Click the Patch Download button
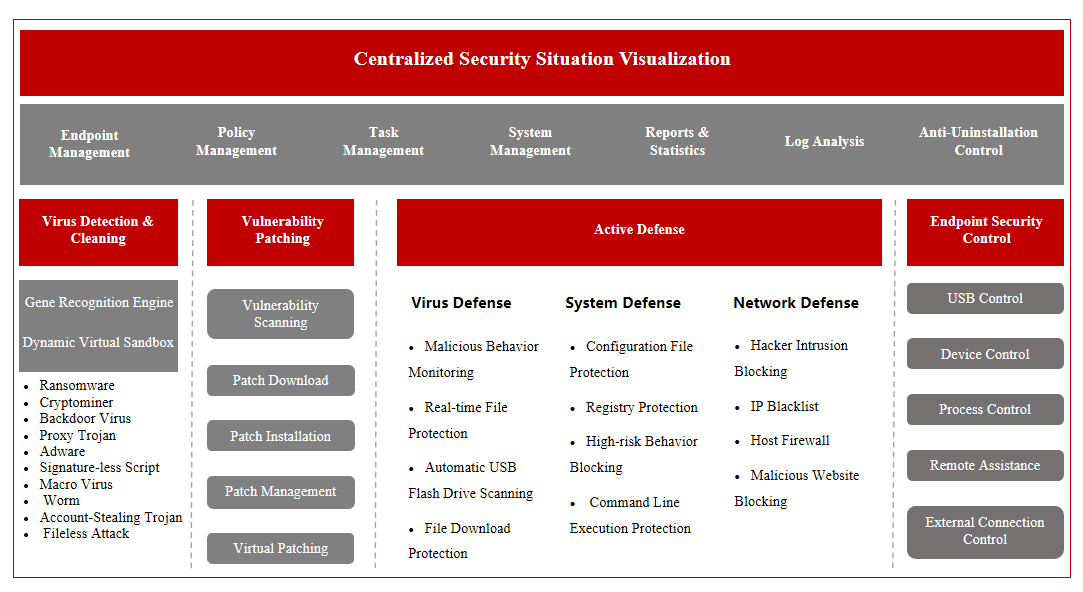1083x592 pixels. click(280, 381)
